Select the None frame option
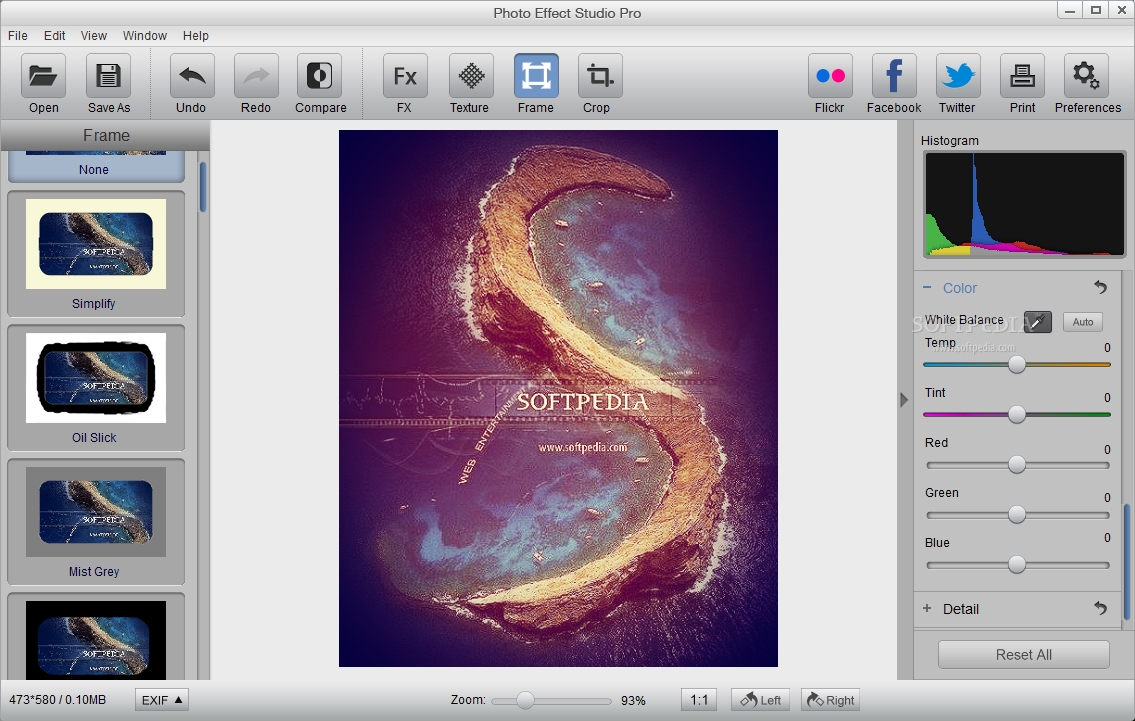 pyautogui.click(x=96, y=166)
